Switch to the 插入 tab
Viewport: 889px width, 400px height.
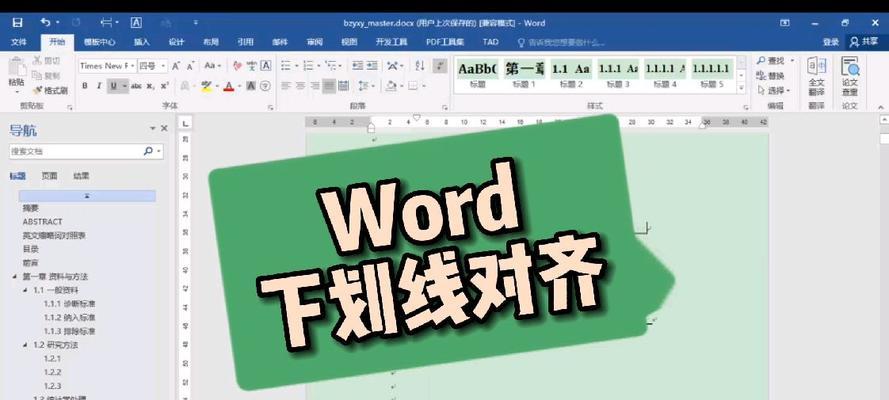click(141, 42)
